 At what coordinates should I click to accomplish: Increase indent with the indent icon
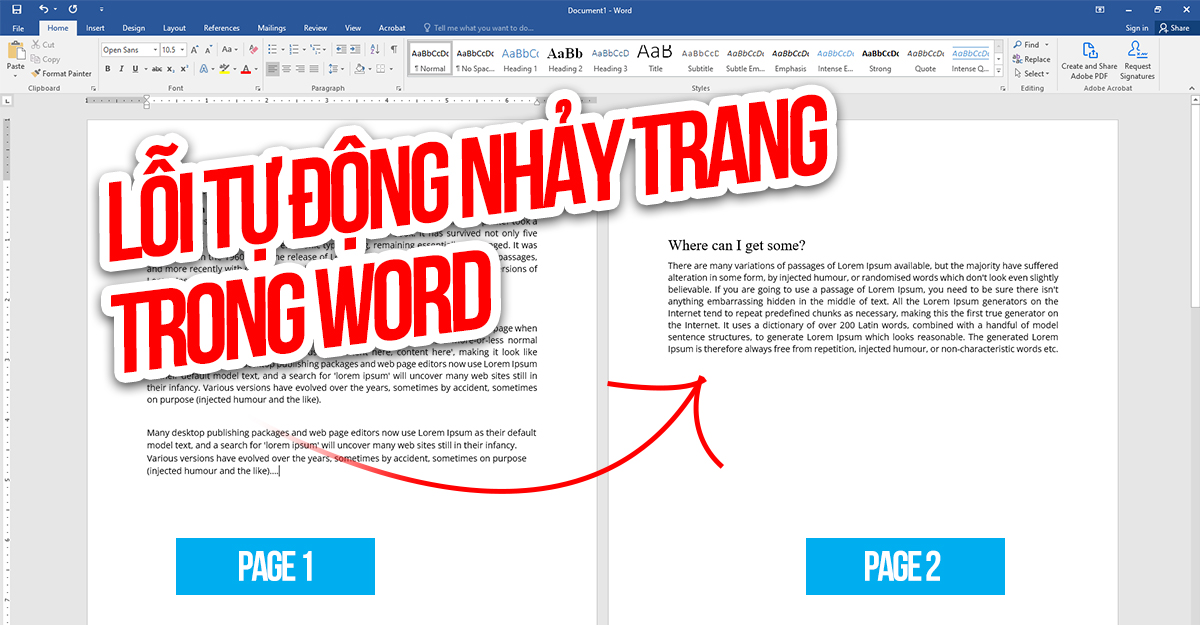[353, 48]
